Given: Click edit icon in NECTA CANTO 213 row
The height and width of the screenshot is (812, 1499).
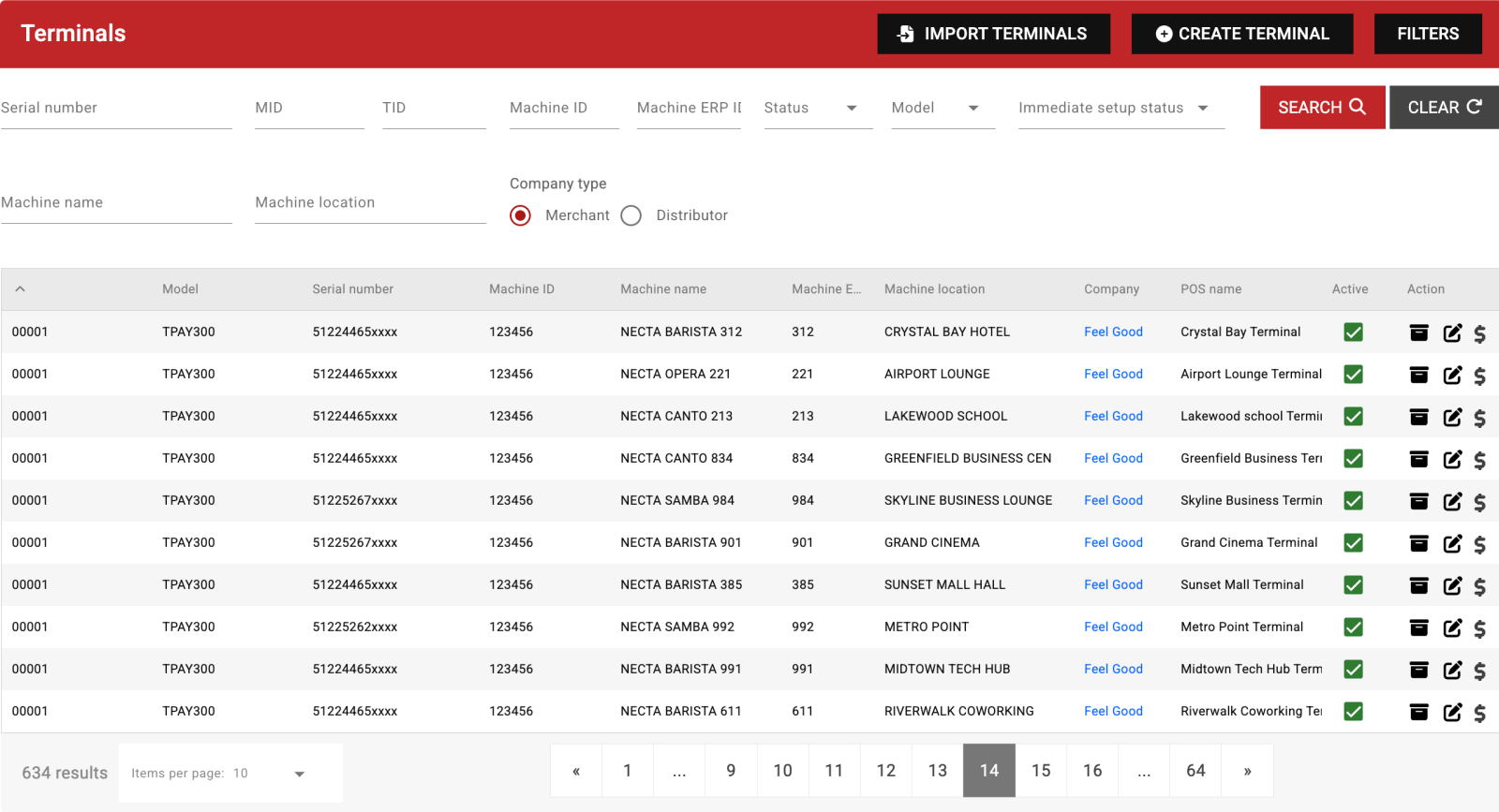Looking at the screenshot, I should (x=1452, y=417).
